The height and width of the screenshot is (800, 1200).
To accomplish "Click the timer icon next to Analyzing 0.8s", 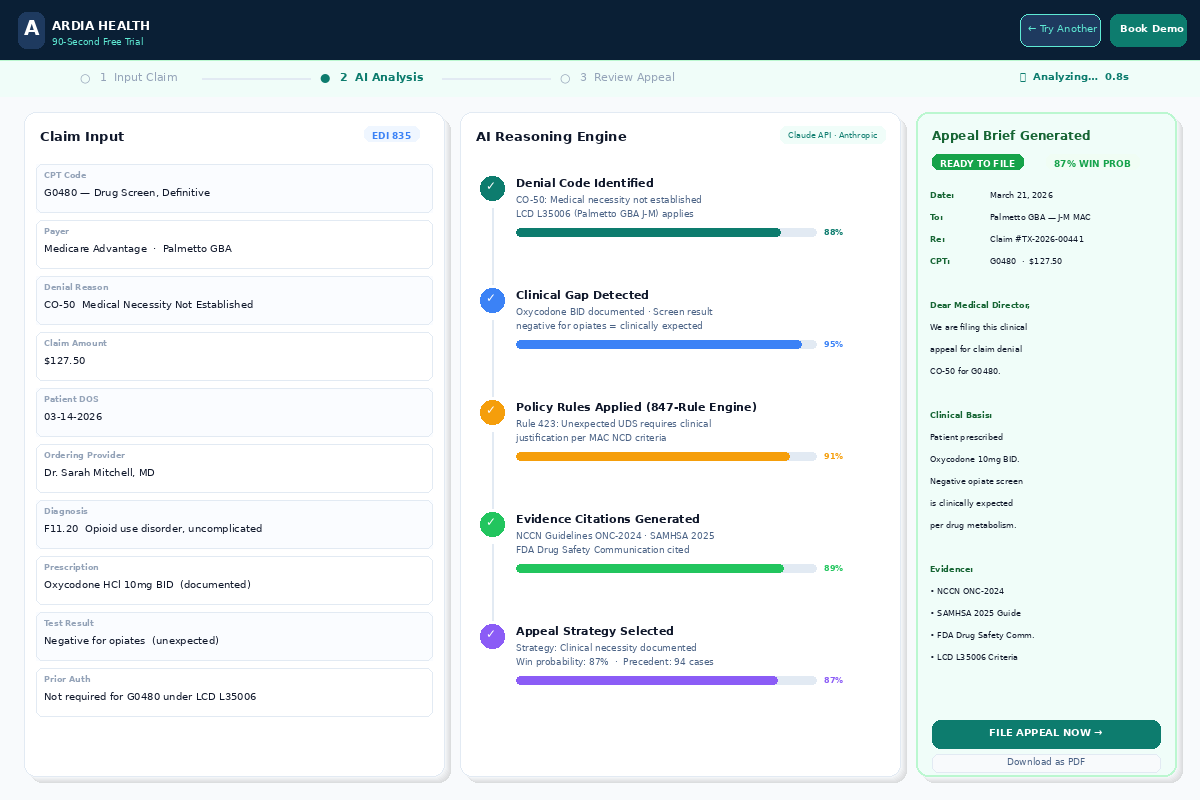I will click(x=1022, y=76).
